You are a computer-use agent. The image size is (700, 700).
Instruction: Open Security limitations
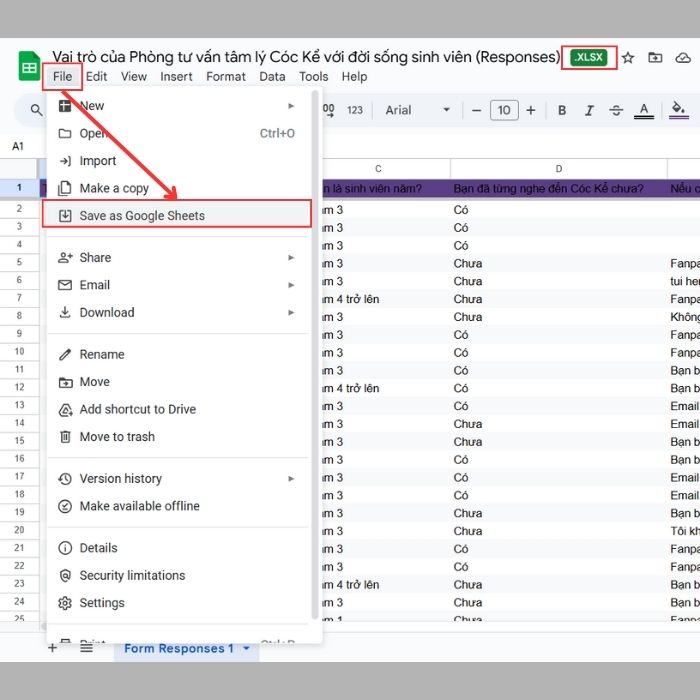tap(176, 575)
